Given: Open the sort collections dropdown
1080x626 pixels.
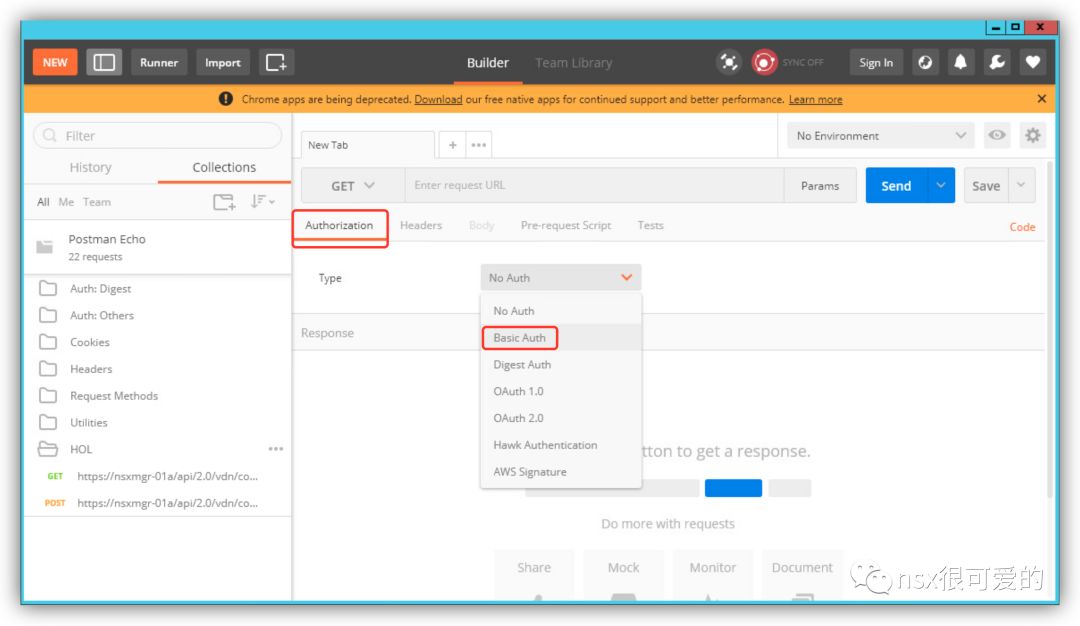Looking at the screenshot, I should (x=262, y=201).
